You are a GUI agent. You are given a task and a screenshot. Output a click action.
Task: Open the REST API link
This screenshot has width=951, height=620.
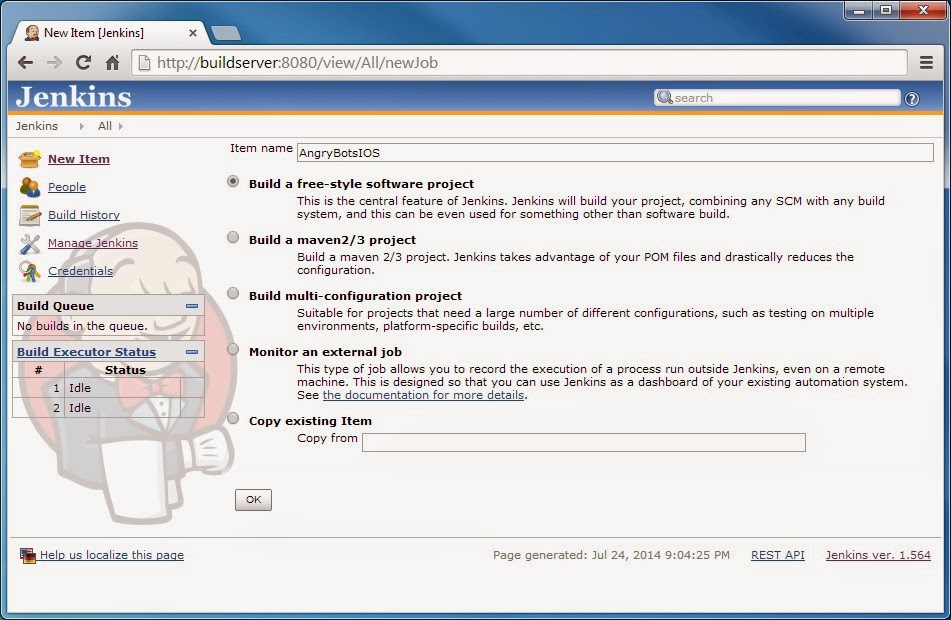pos(778,555)
